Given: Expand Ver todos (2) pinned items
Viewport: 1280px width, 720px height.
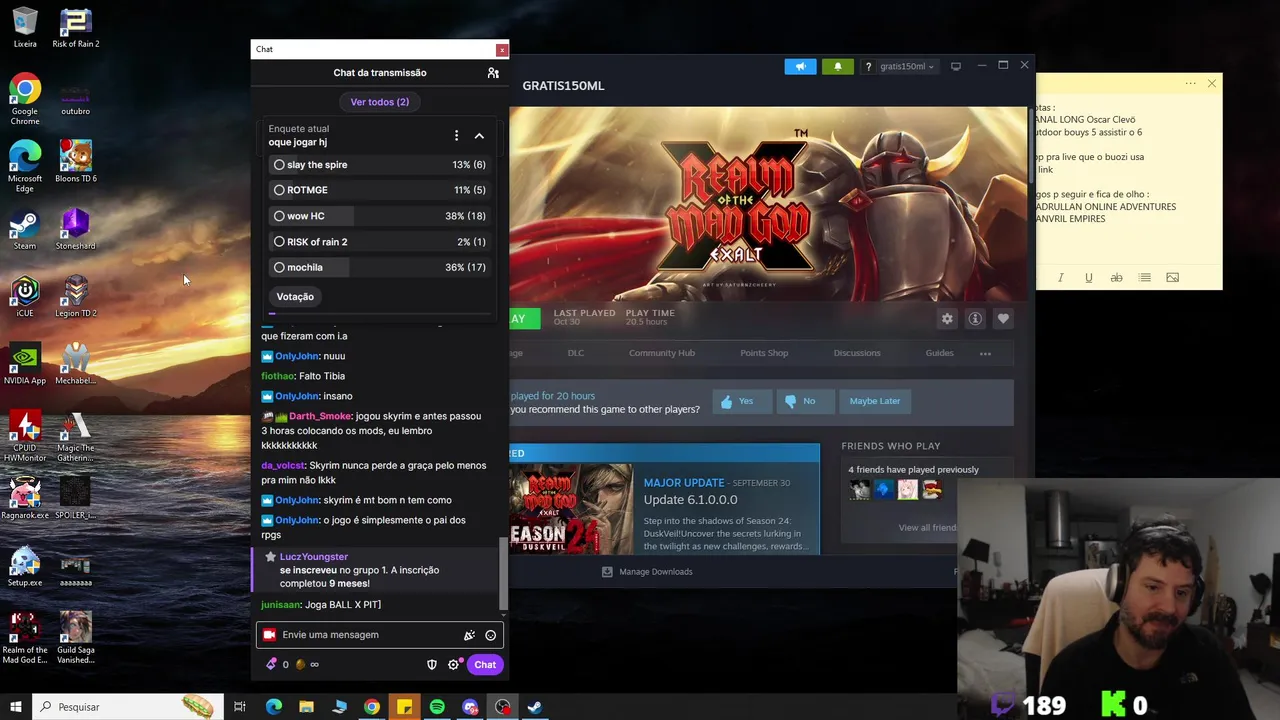Looking at the screenshot, I should coord(380,102).
